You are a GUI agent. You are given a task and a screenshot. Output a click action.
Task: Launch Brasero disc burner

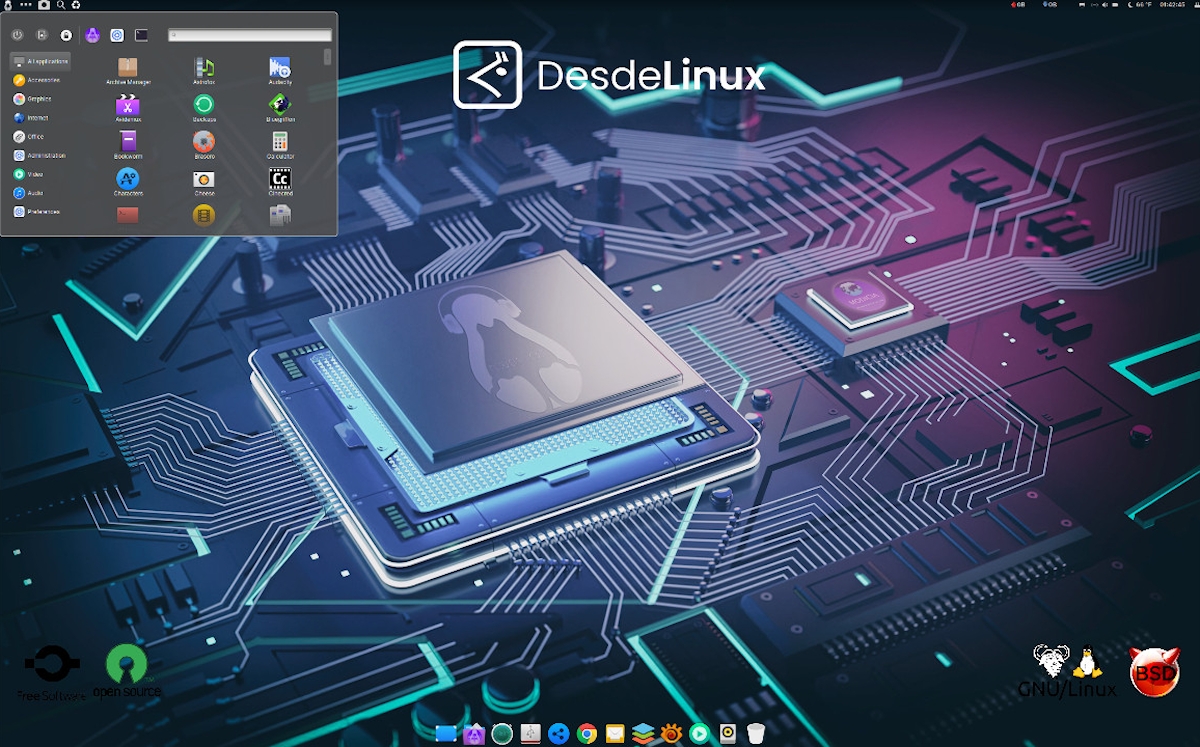[204, 144]
